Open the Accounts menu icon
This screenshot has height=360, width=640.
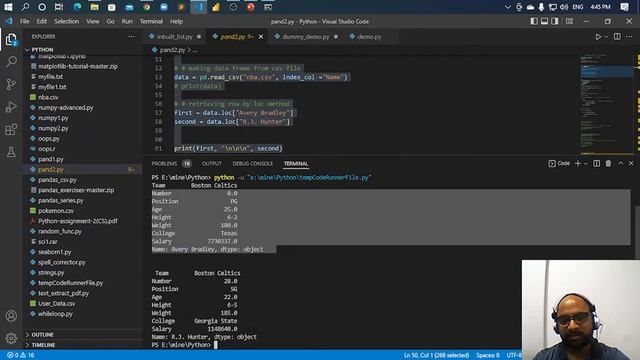11,316
